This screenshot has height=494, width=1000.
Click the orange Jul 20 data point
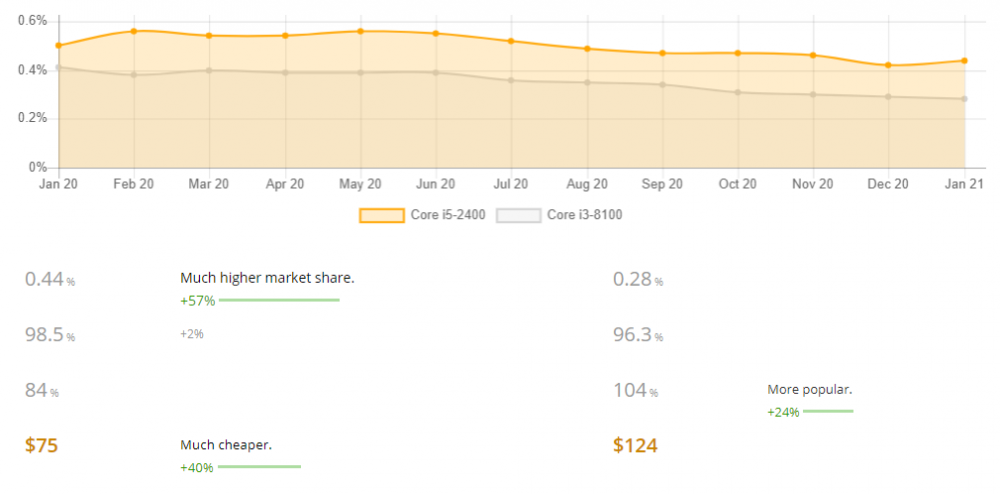click(511, 41)
